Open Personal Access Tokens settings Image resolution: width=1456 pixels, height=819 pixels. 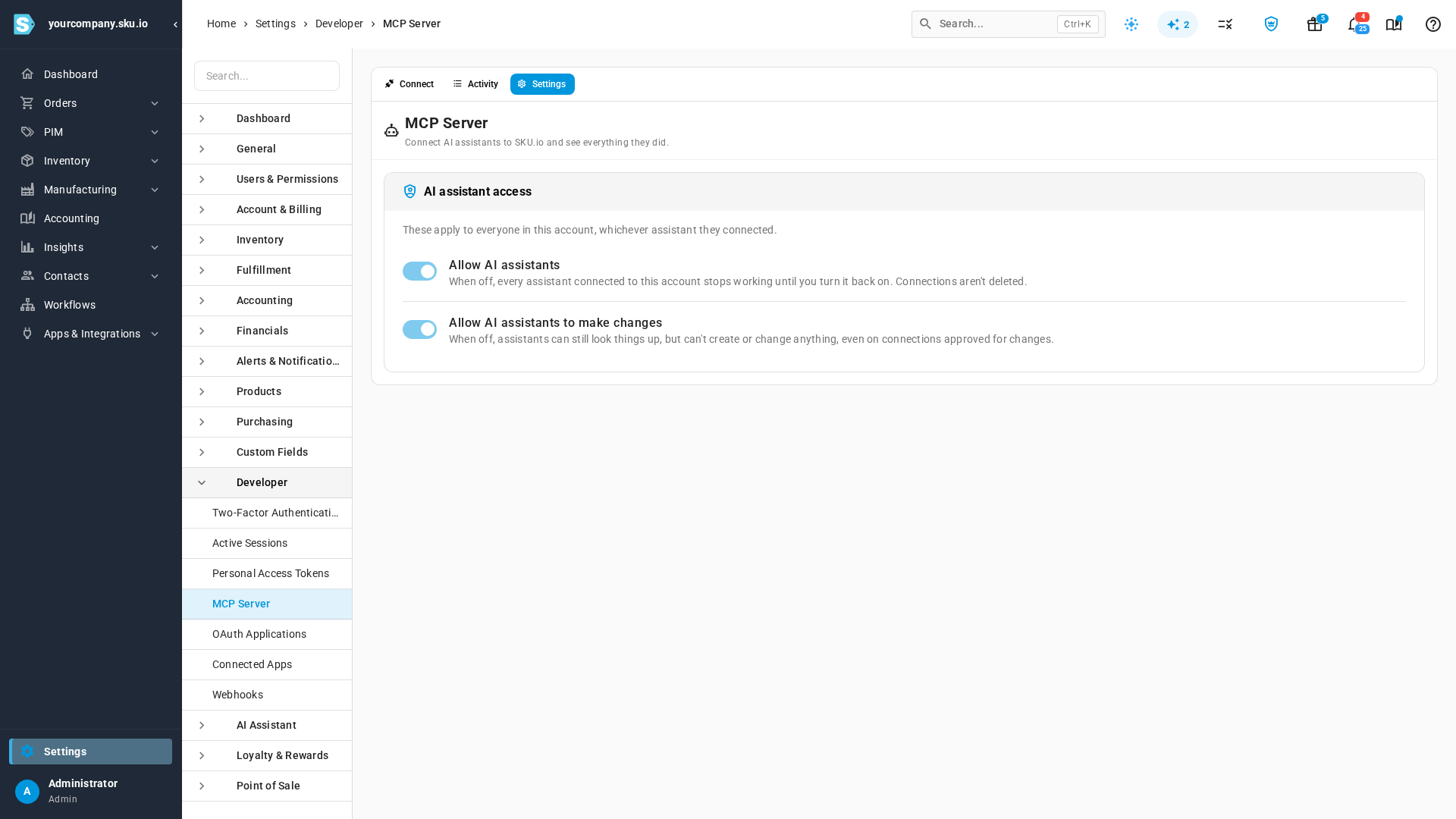[267, 574]
